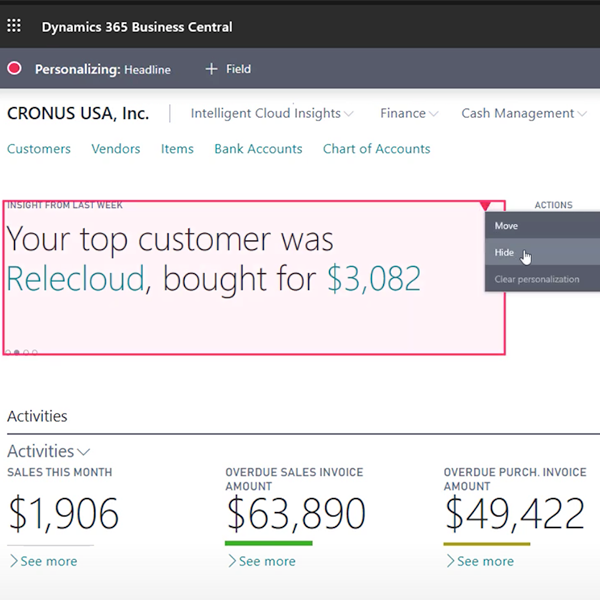Click the yellow bar under $49,422
Image resolution: width=600 pixels, height=600 pixels.
(487, 544)
